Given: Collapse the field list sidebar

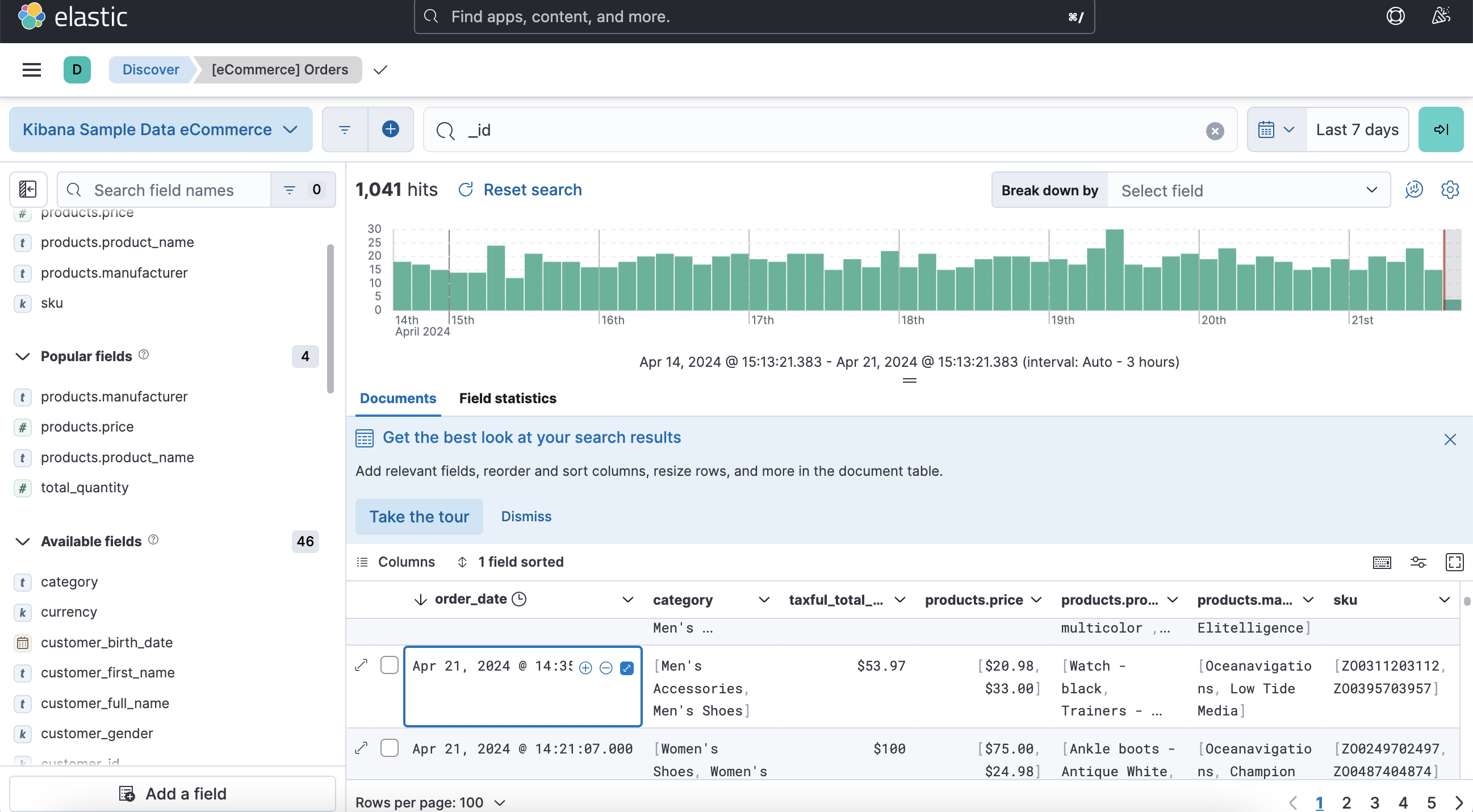Looking at the screenshot, I should [28, 190].
